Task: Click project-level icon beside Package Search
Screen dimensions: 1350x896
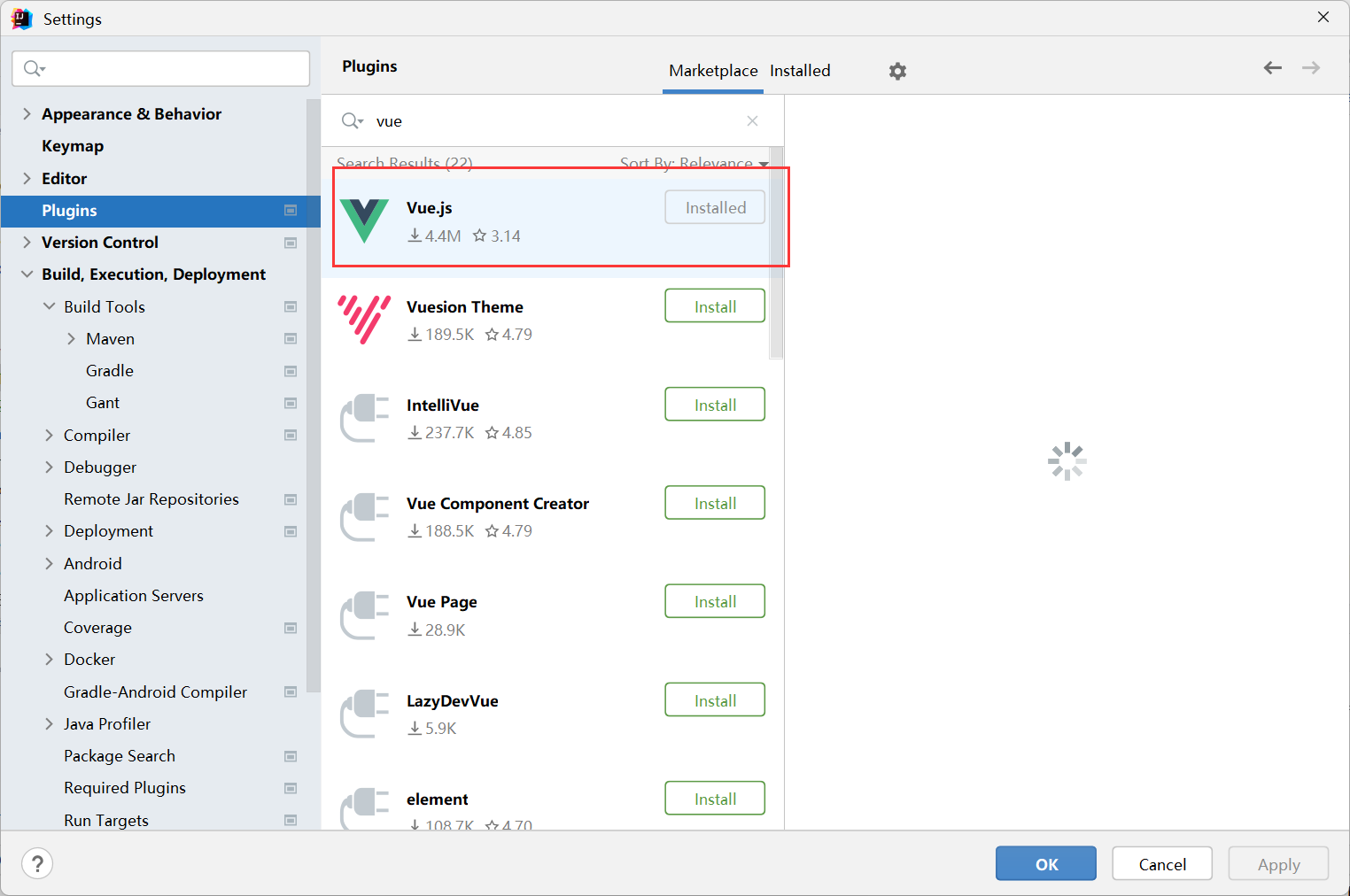Action: [x=290, y=756]
